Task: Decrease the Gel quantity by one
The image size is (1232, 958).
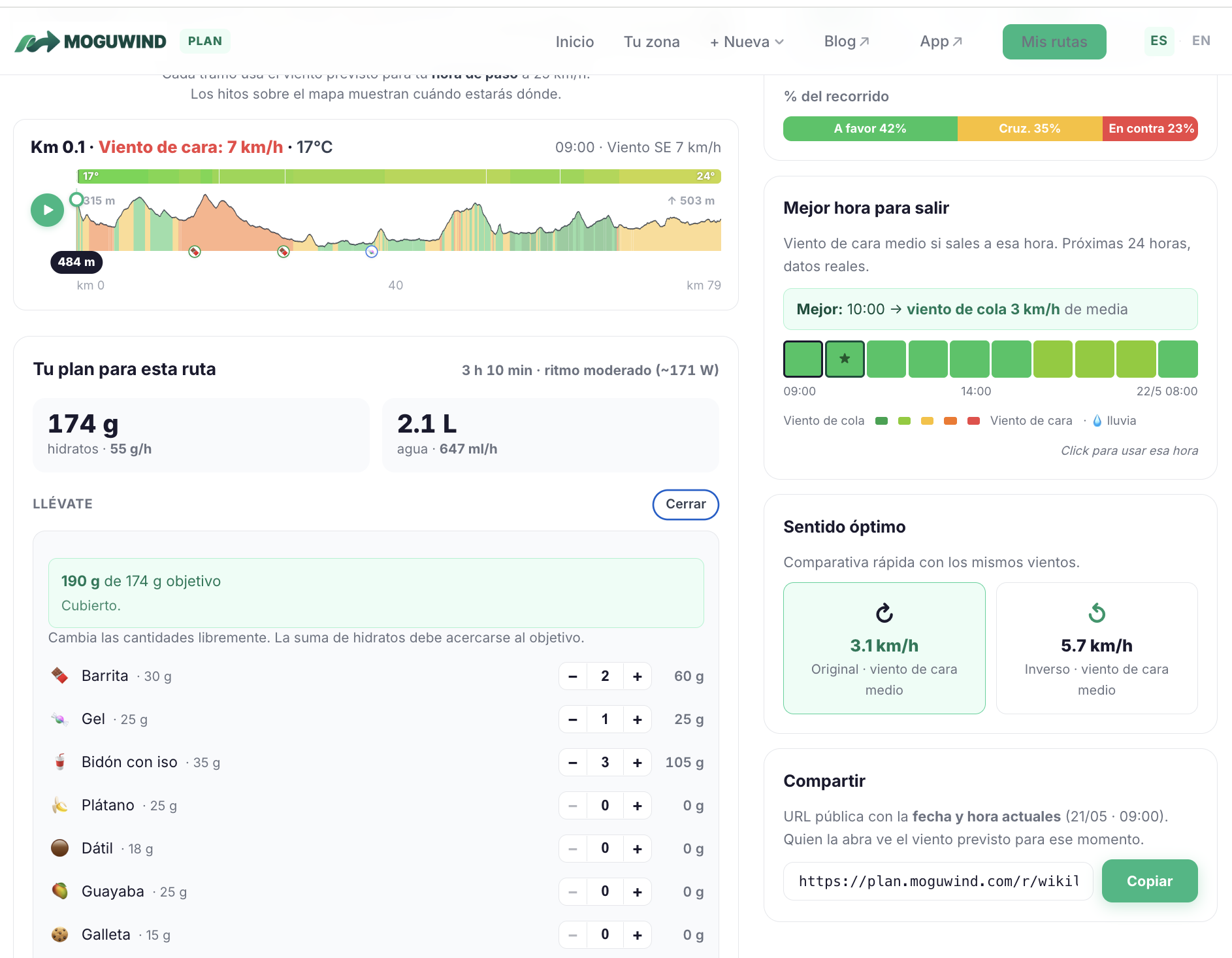Action: 573,719
